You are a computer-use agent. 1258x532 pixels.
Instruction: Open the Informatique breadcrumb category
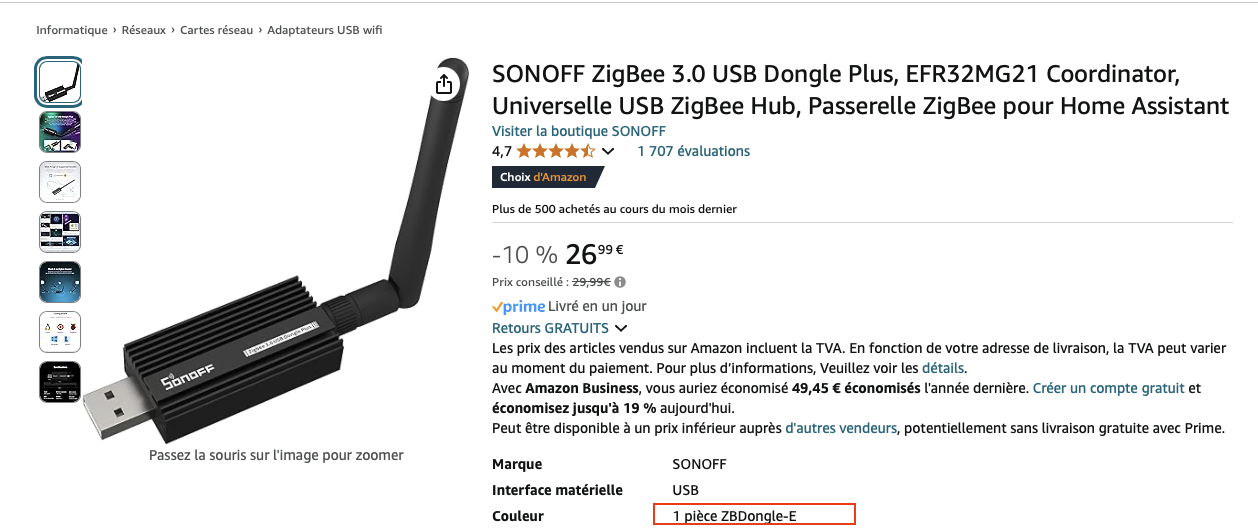(72, 30)
